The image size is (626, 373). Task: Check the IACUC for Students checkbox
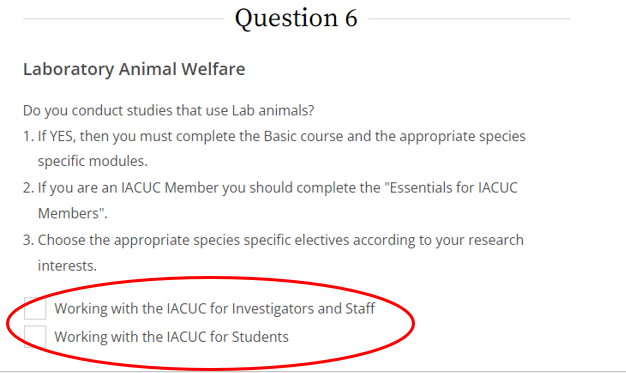(x=35, y=337)
